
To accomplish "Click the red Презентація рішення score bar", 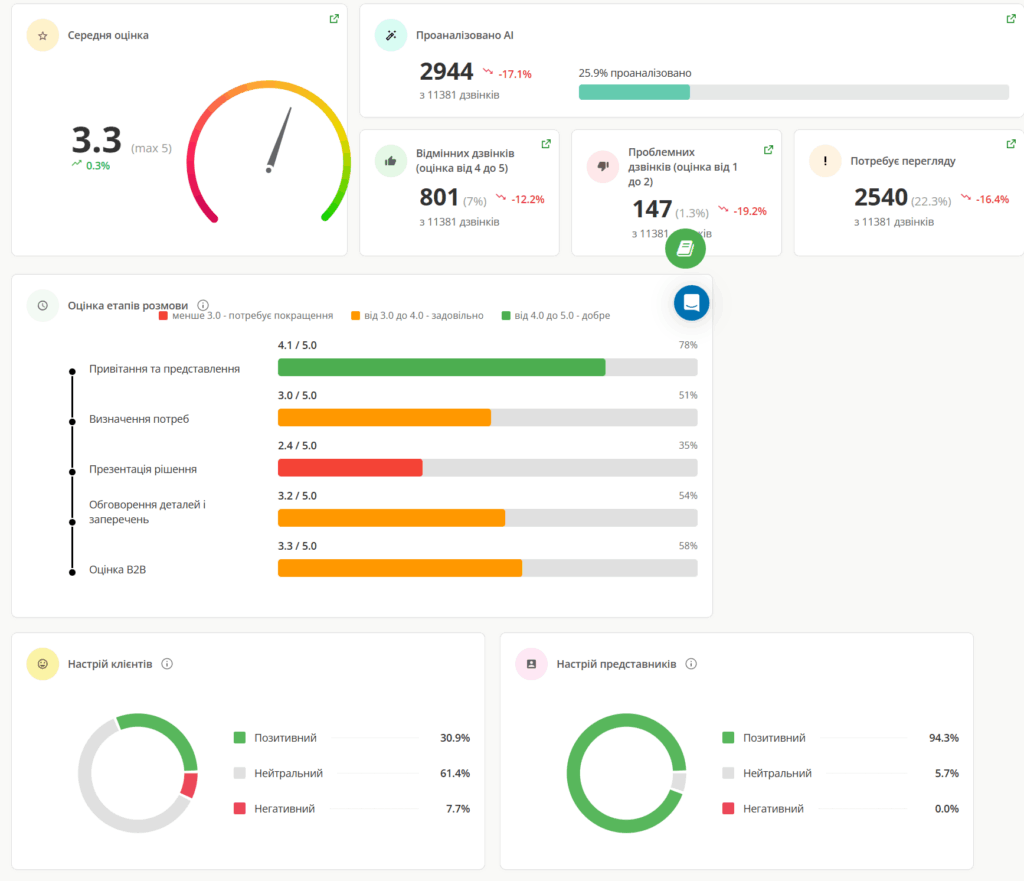I will [350, 468].
